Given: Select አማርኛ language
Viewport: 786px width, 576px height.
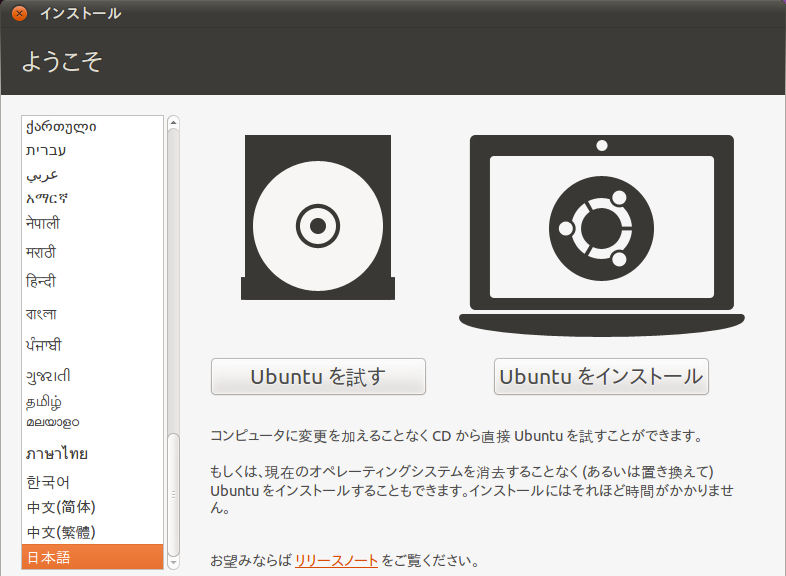Looking at the screenshot, I should [x=92, y=199].
